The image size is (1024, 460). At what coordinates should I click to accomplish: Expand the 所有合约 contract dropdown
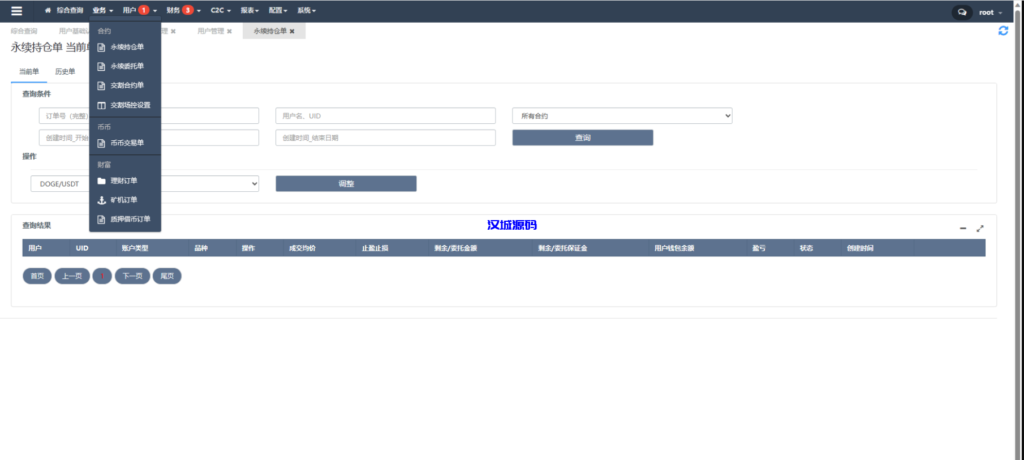622,116
